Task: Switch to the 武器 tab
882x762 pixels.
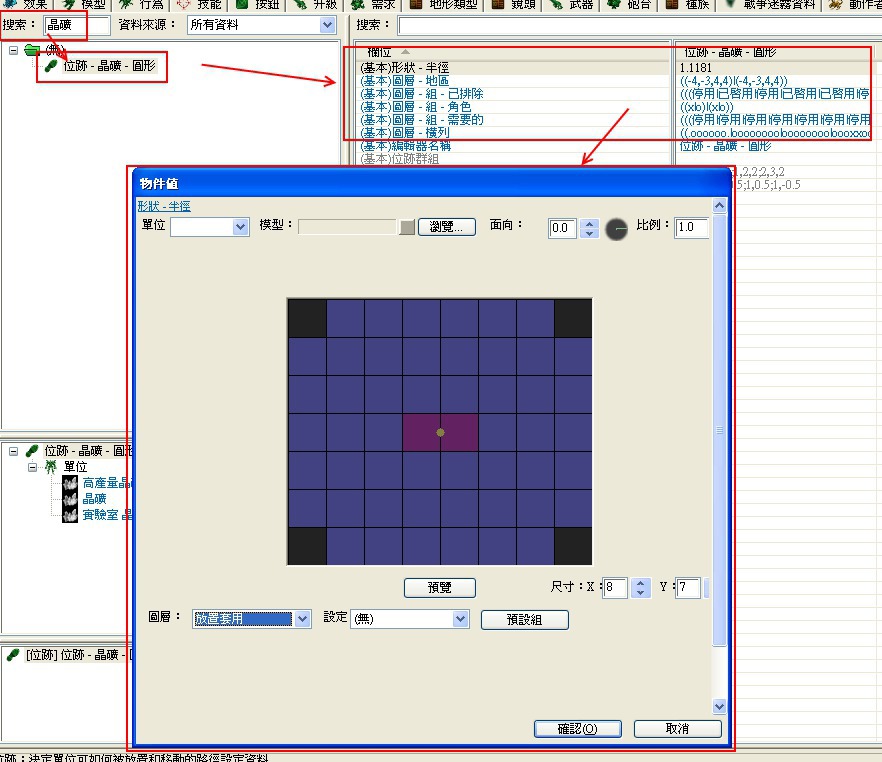Action: (572, 4)
